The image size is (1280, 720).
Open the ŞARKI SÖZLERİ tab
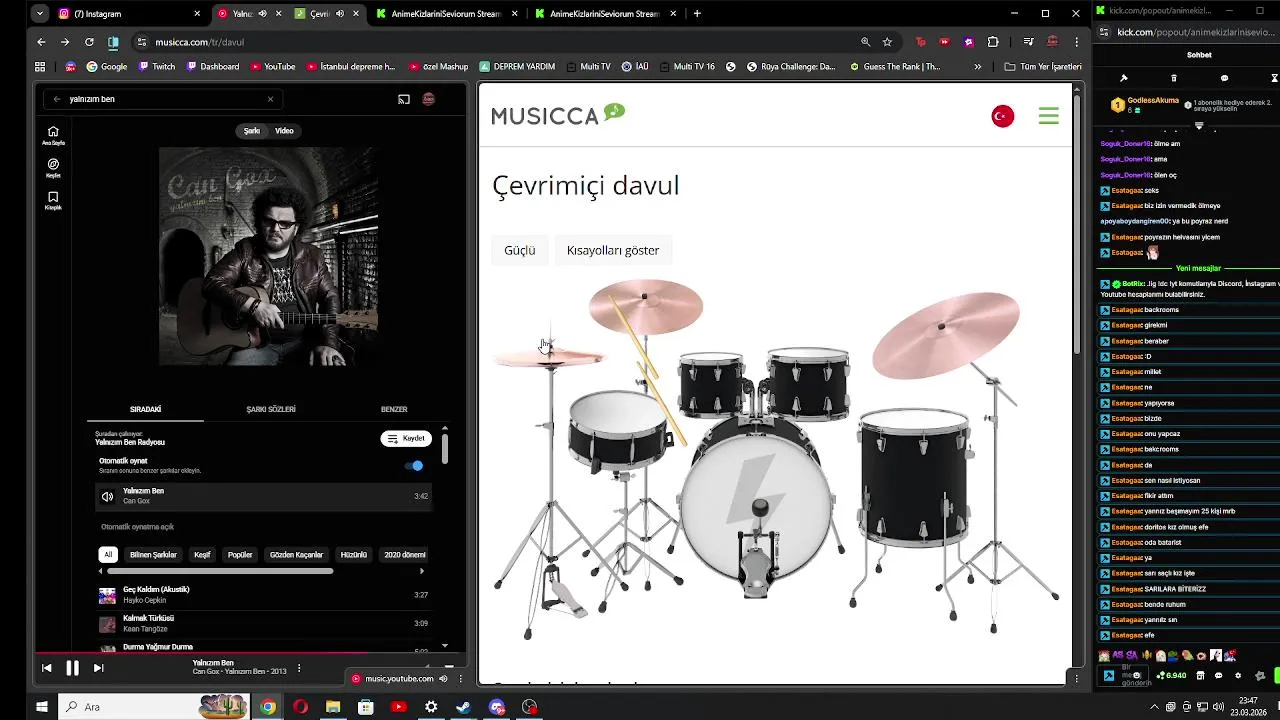pos(271,409)
